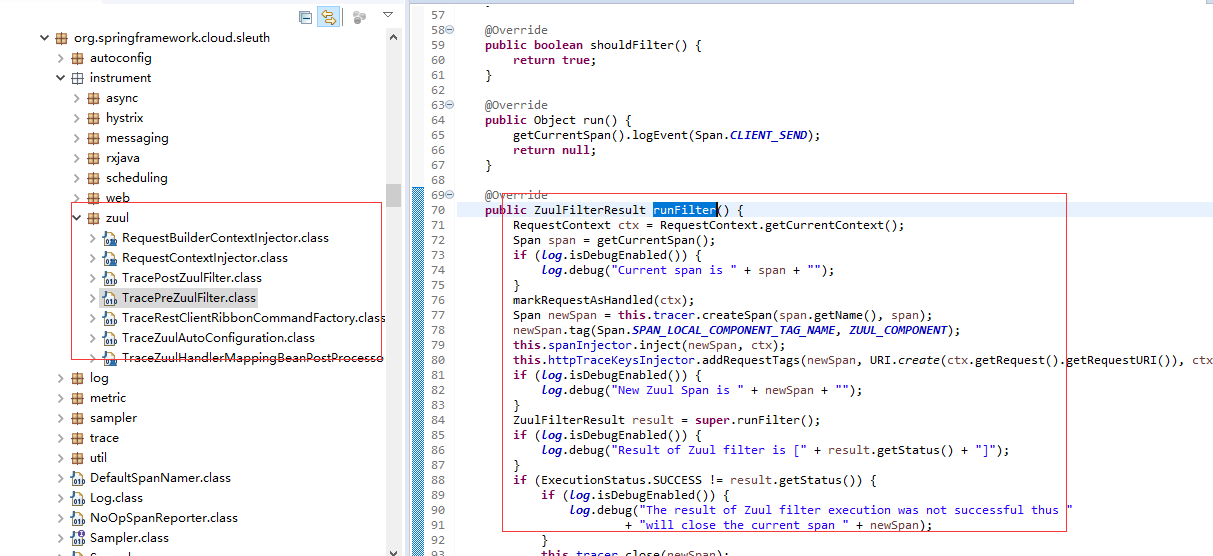Select NoOpSpanReporter.class in the tree

(x=164, y=518)
